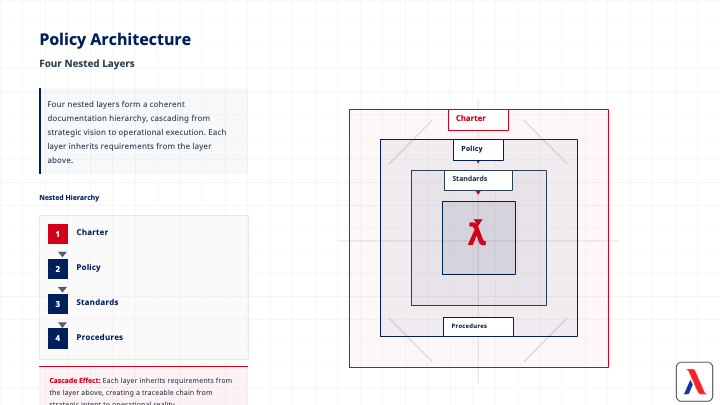Select the navy number 2 badge

click(58, 268)
